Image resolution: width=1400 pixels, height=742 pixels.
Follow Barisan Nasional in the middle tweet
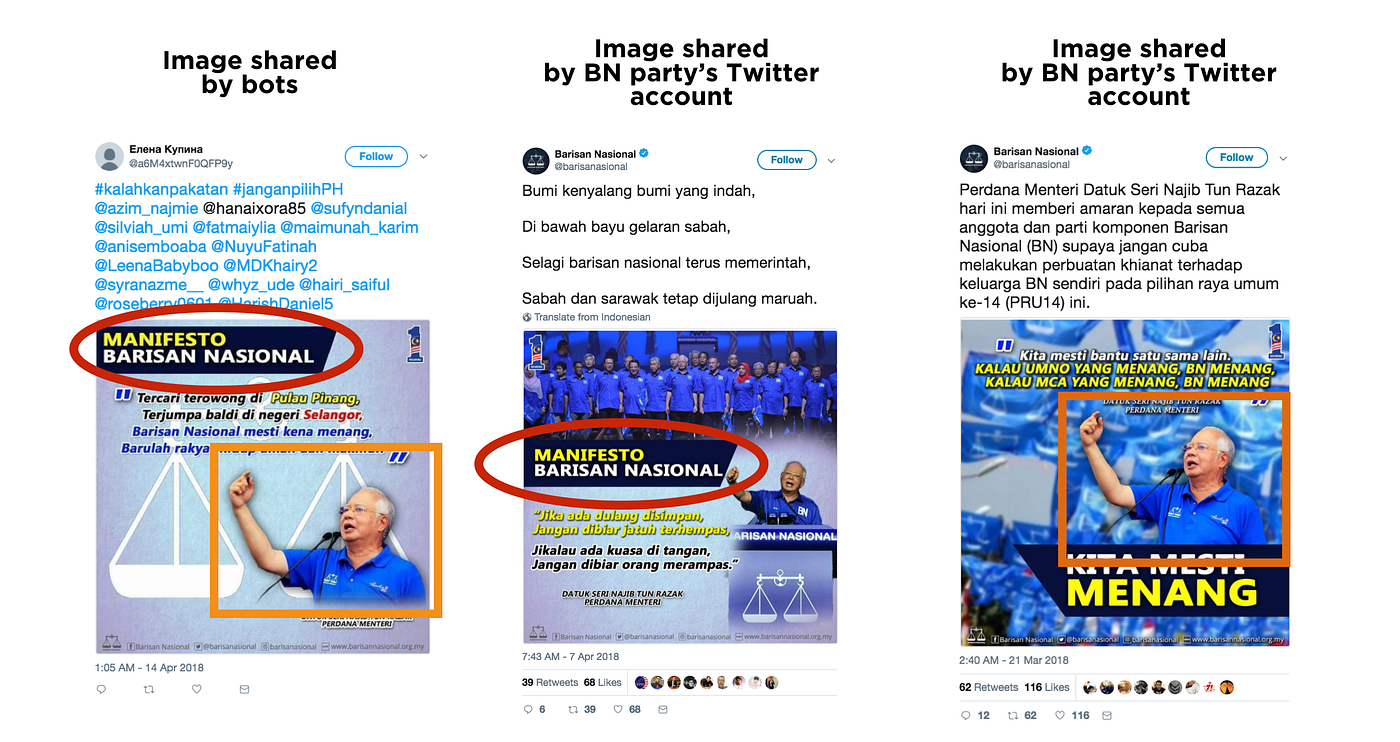point(787,160)
